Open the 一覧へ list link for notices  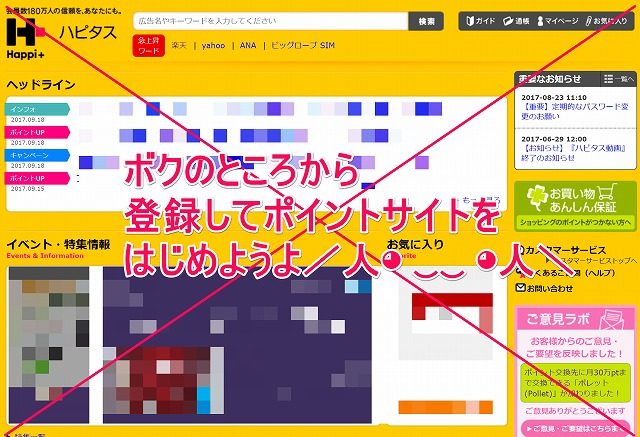(624, 79)
